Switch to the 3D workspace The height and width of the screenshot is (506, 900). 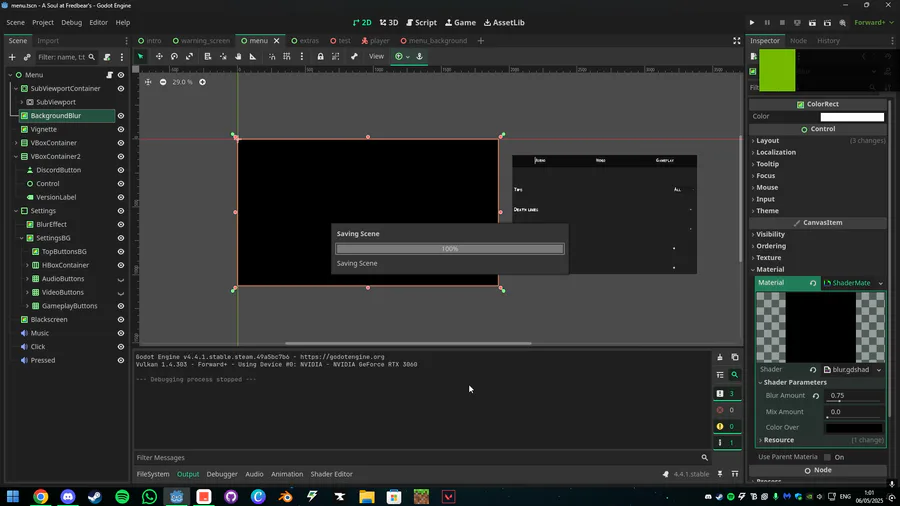pos(389,22)
